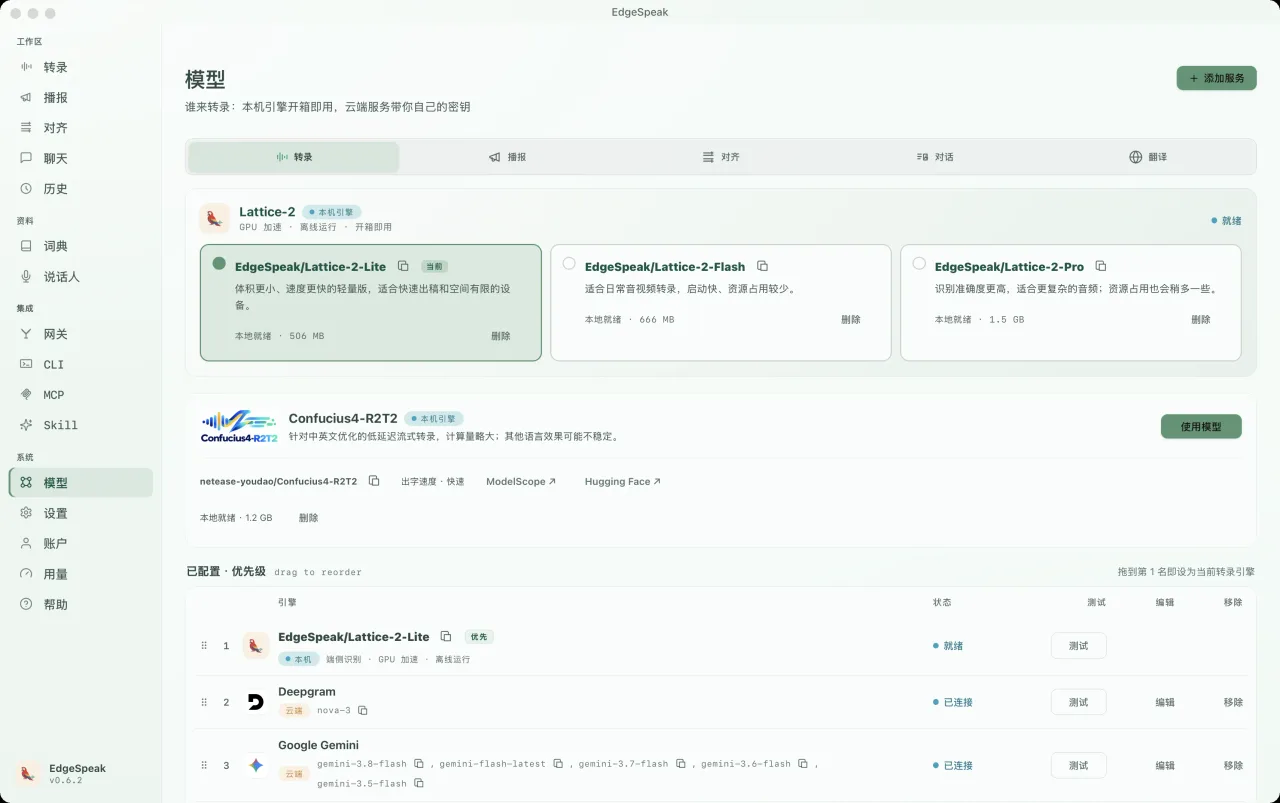Open 播报 in the sidebar
The width and height of the screenshot is (1280, 803).
(81, 98)
